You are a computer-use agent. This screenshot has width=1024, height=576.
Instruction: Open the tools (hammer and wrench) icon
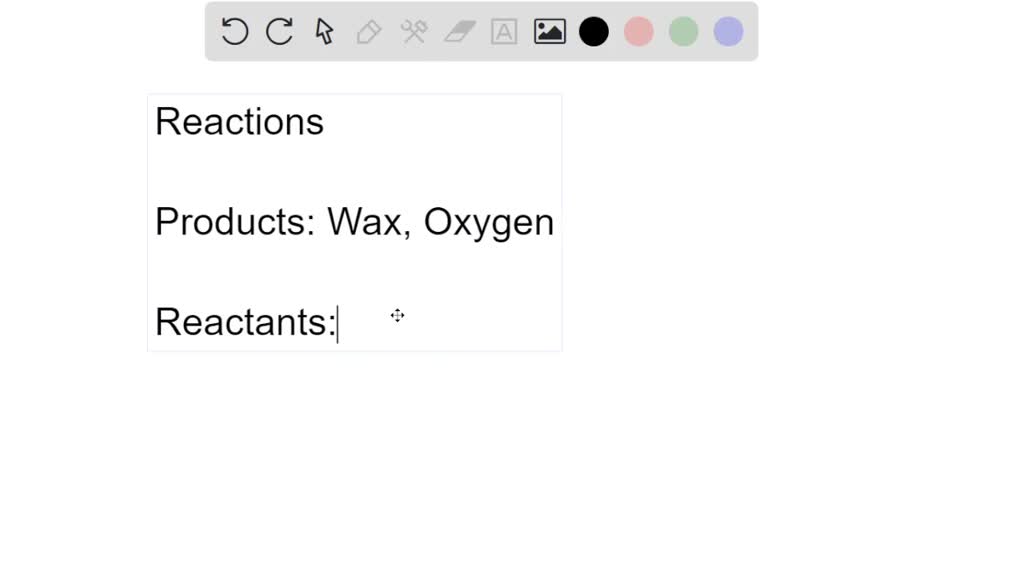(413, 31)
